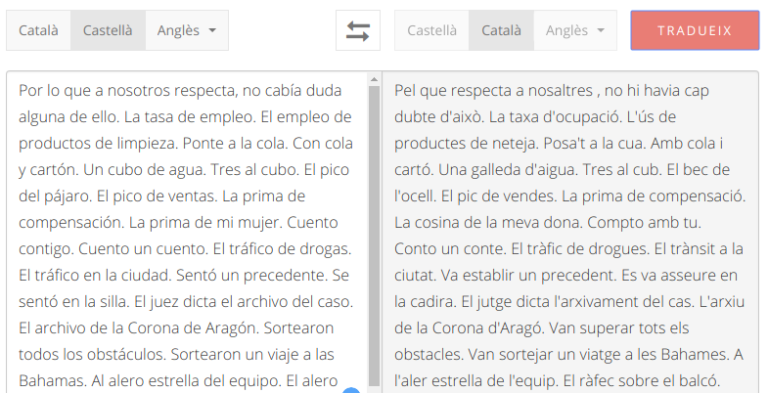Click translated phrase "Posa't a la cua."
This screenshot has width=768, height=393.
click(594, 143)
